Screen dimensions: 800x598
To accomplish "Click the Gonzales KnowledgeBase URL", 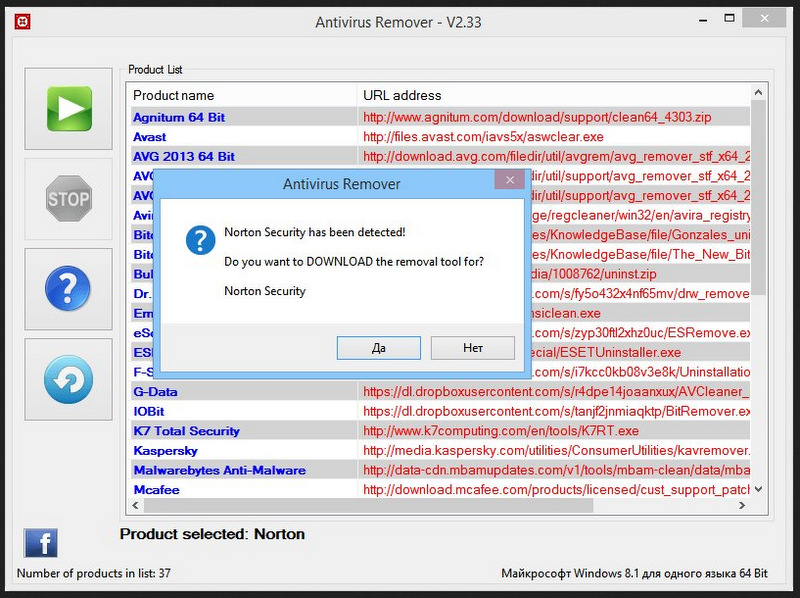I will 641,235.
